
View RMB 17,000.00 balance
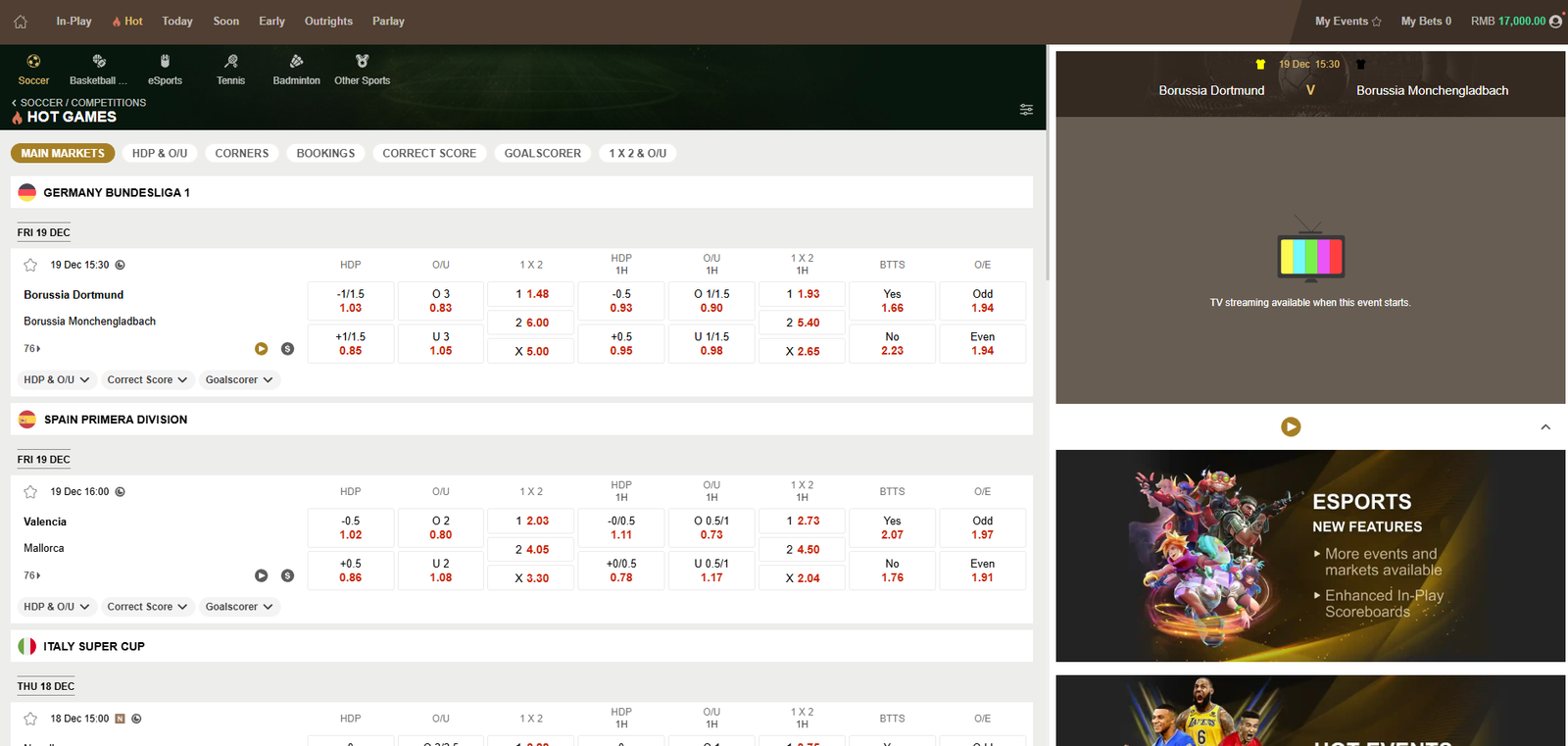1508,21
